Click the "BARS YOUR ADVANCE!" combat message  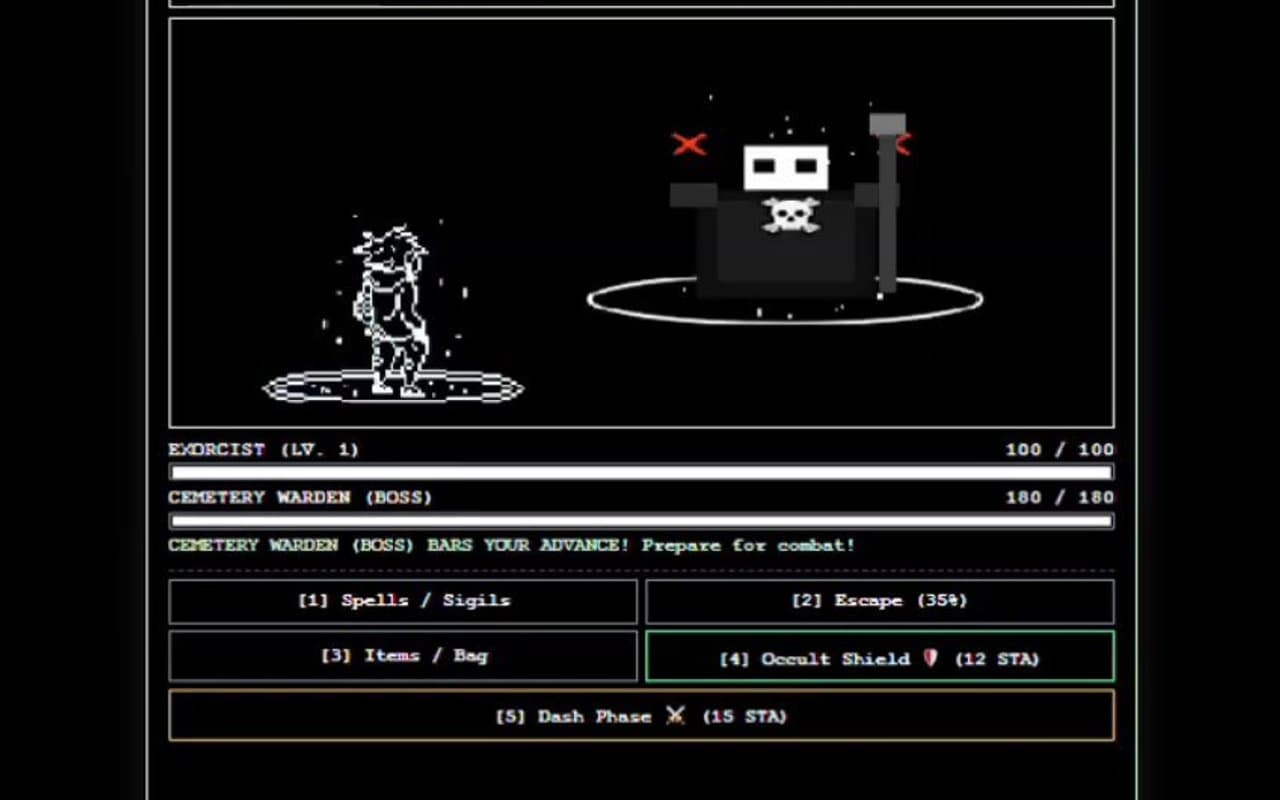tap(526, 545)
